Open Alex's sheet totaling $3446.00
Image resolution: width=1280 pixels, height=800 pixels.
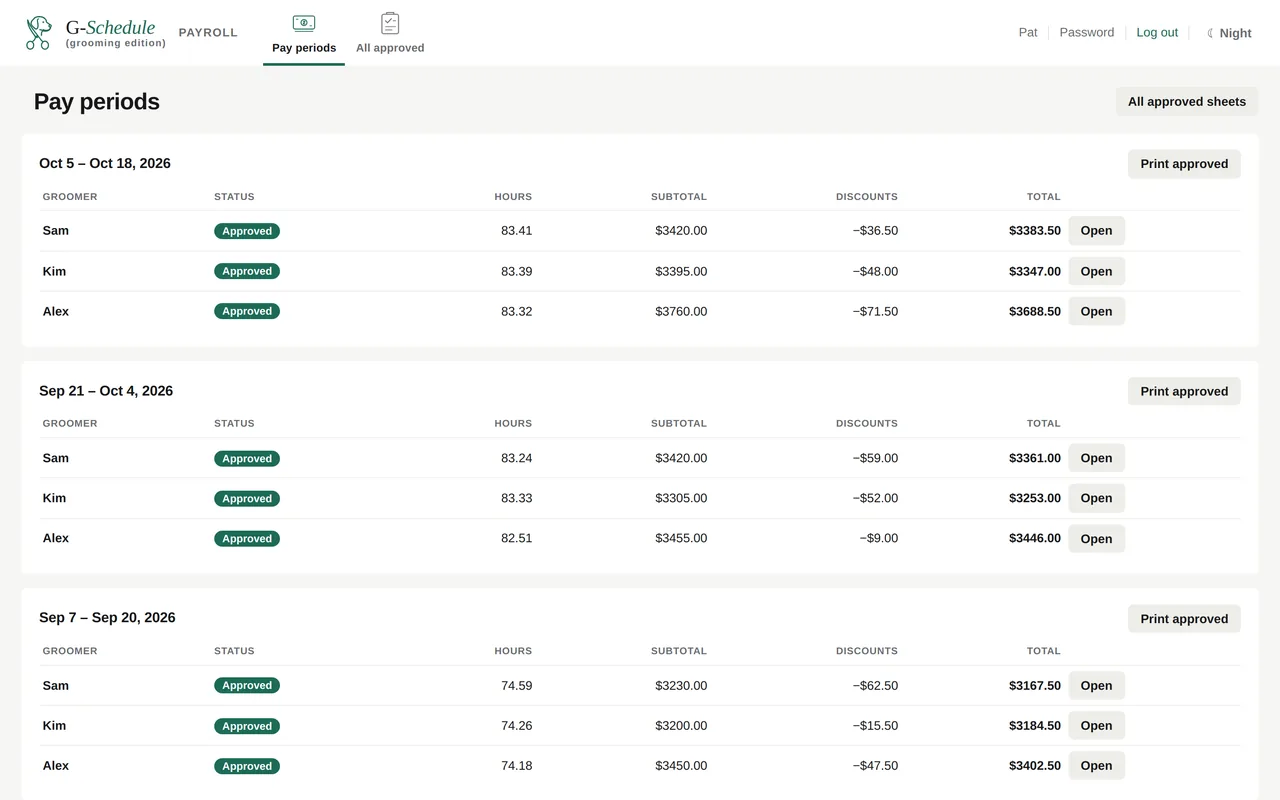click(1096, 539)
